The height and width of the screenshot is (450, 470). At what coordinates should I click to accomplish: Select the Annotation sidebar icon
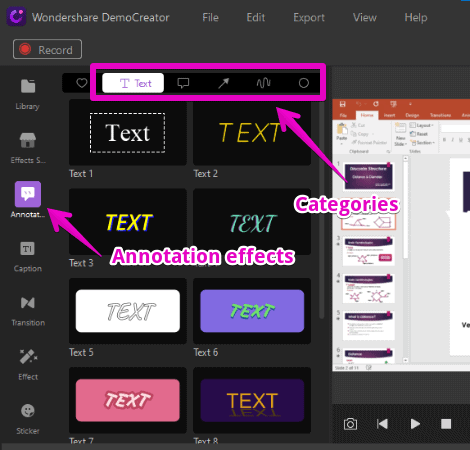[28, 194]
